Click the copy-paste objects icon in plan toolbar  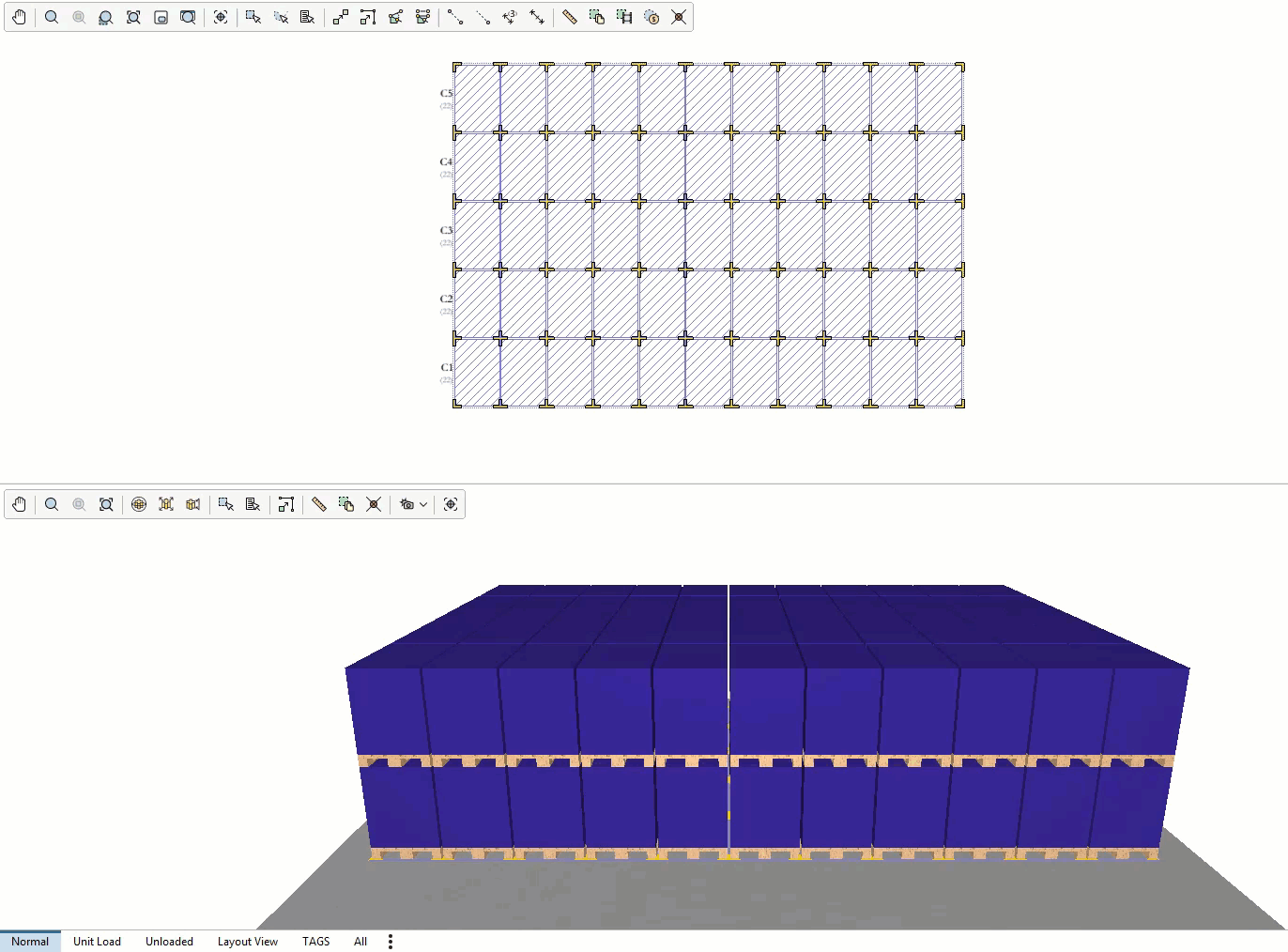(597, 17)
